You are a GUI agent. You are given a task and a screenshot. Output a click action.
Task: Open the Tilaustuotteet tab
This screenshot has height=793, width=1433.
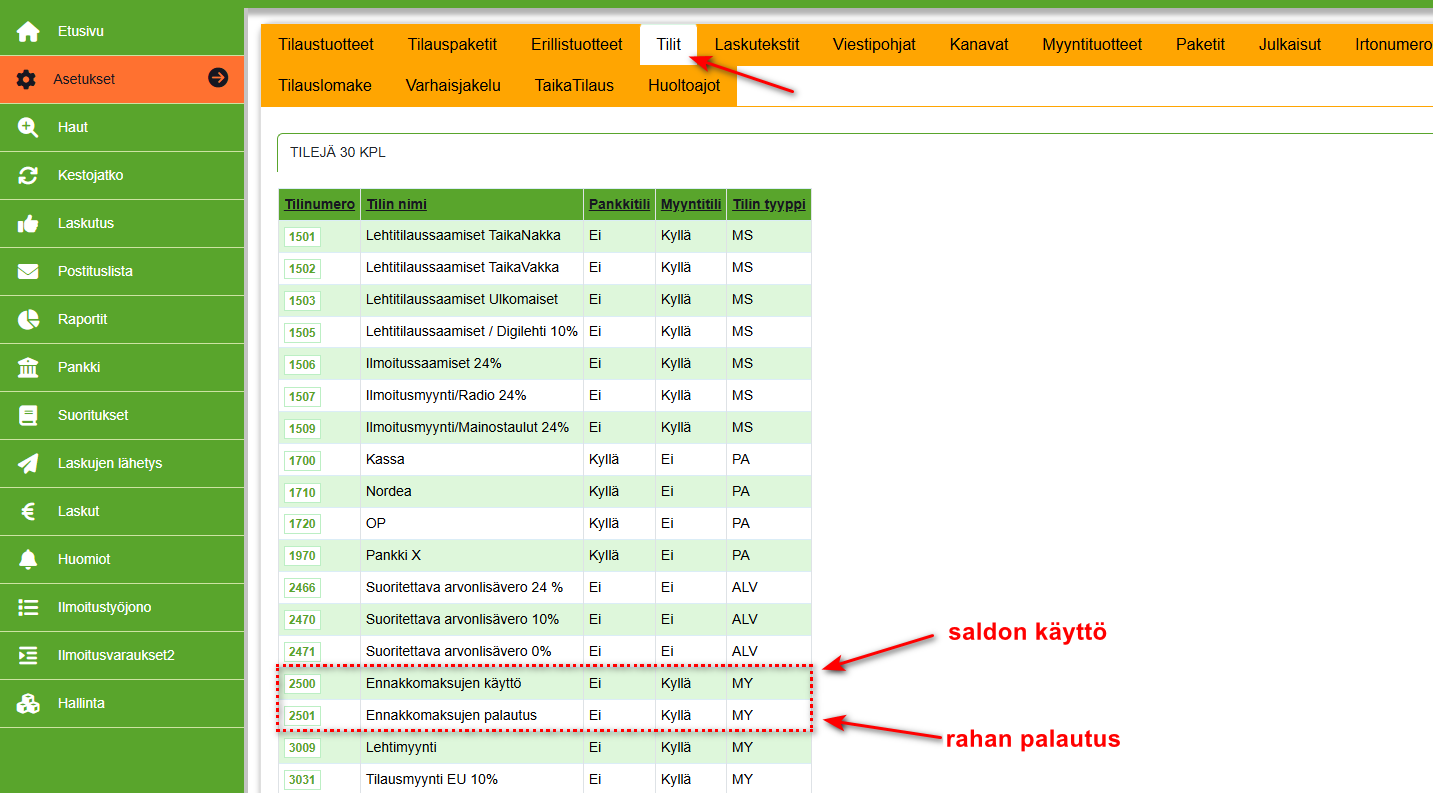click(x=326, y=45)
